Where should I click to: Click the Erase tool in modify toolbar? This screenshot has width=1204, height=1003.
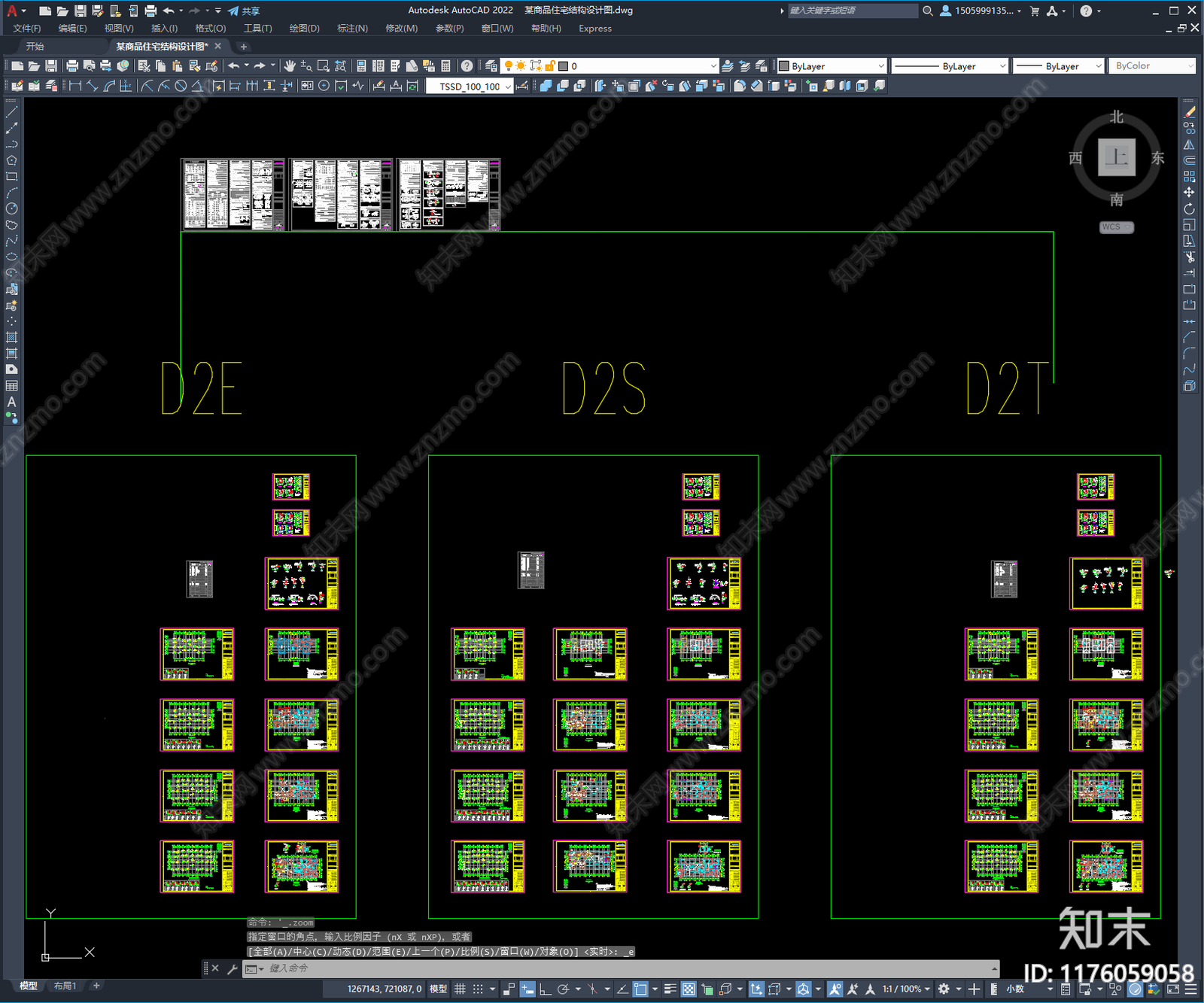click(x=1190, y=112)
